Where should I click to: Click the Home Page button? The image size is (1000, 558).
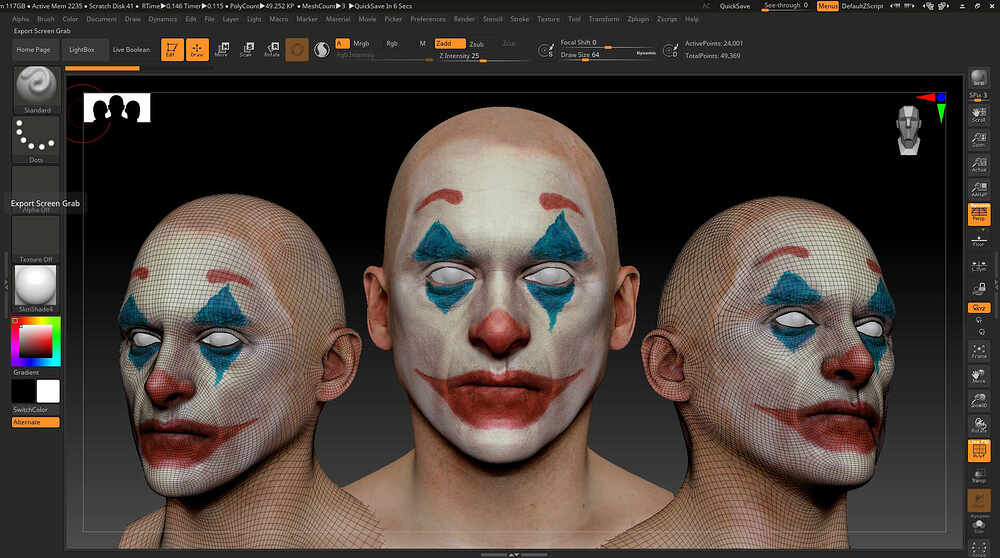pos(33,50)
